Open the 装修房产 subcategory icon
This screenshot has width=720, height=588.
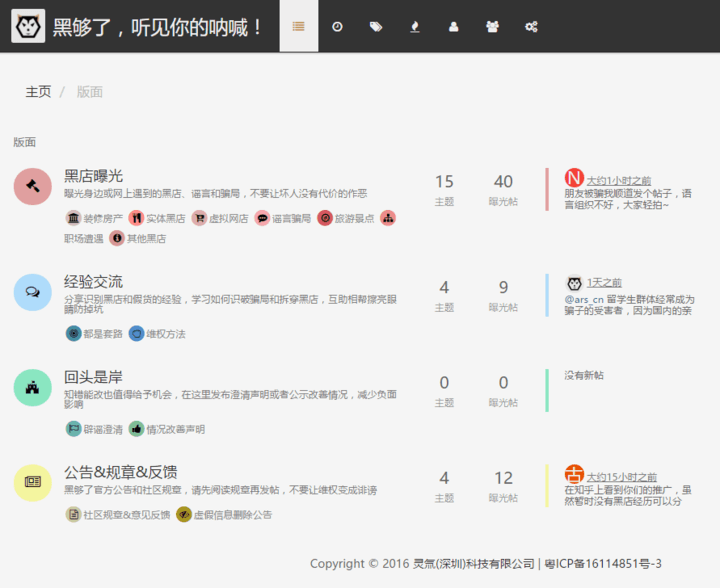[x=73, y=218]
